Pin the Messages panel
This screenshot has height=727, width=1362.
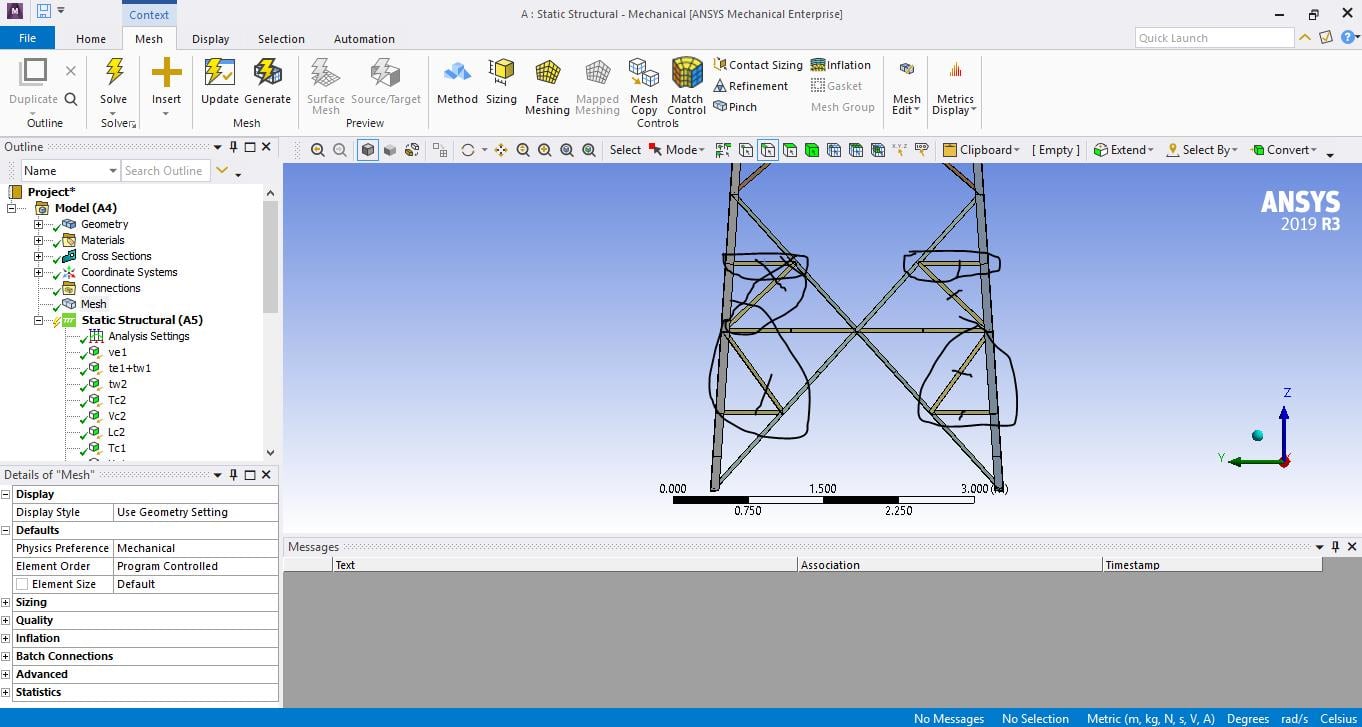(1335, 547)
